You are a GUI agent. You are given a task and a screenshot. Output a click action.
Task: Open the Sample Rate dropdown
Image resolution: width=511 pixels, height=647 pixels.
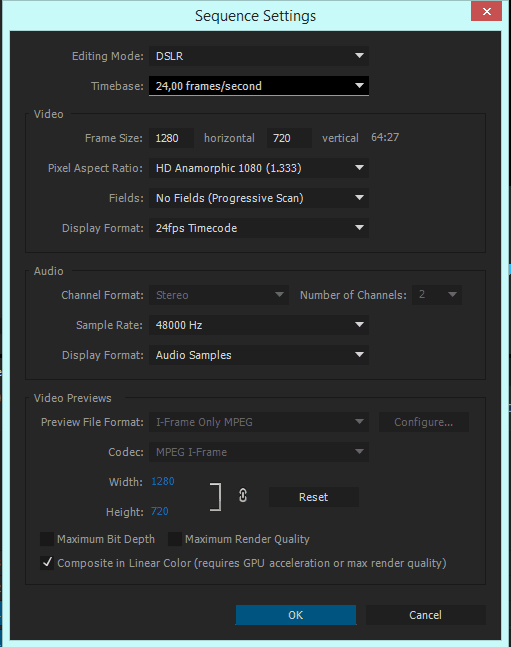point(259,325)
